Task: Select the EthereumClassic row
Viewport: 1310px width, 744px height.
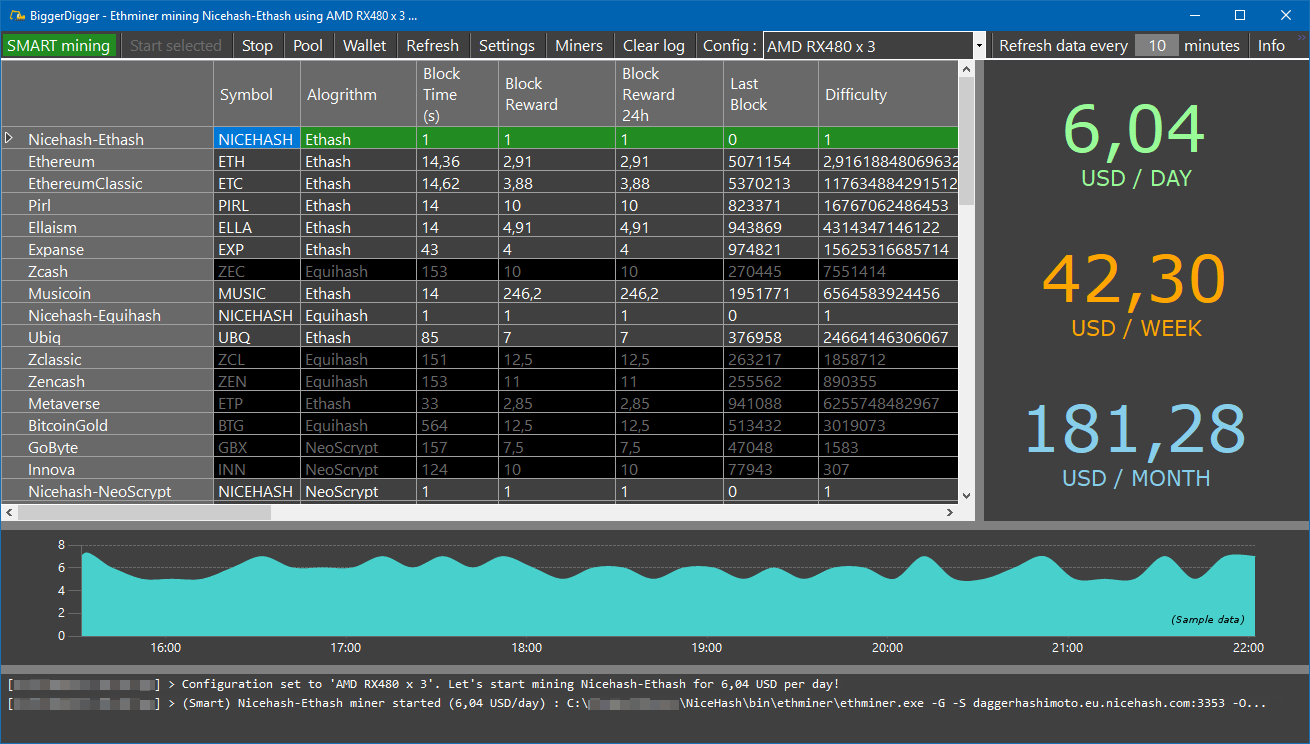Action: (480, 183)
